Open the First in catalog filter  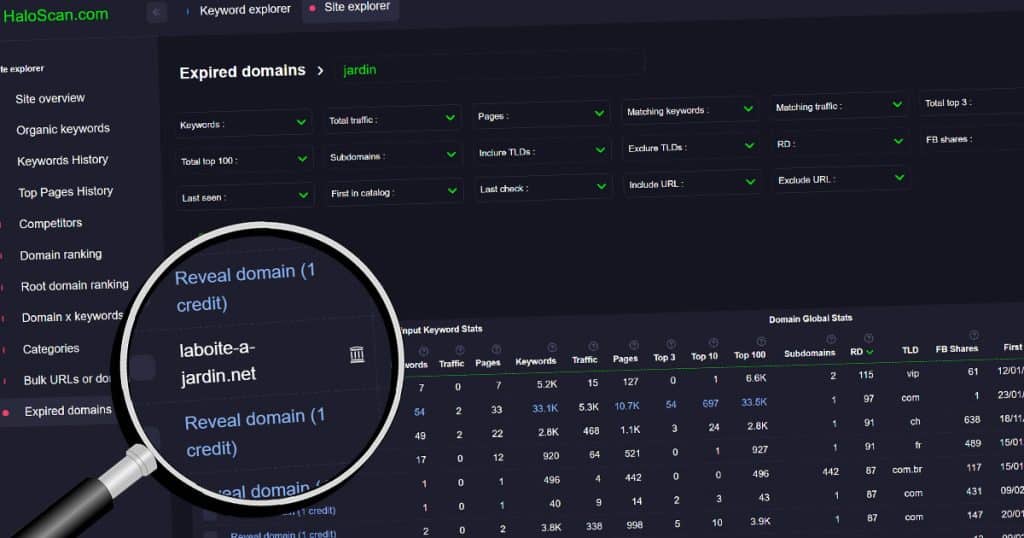coord(394,193)
